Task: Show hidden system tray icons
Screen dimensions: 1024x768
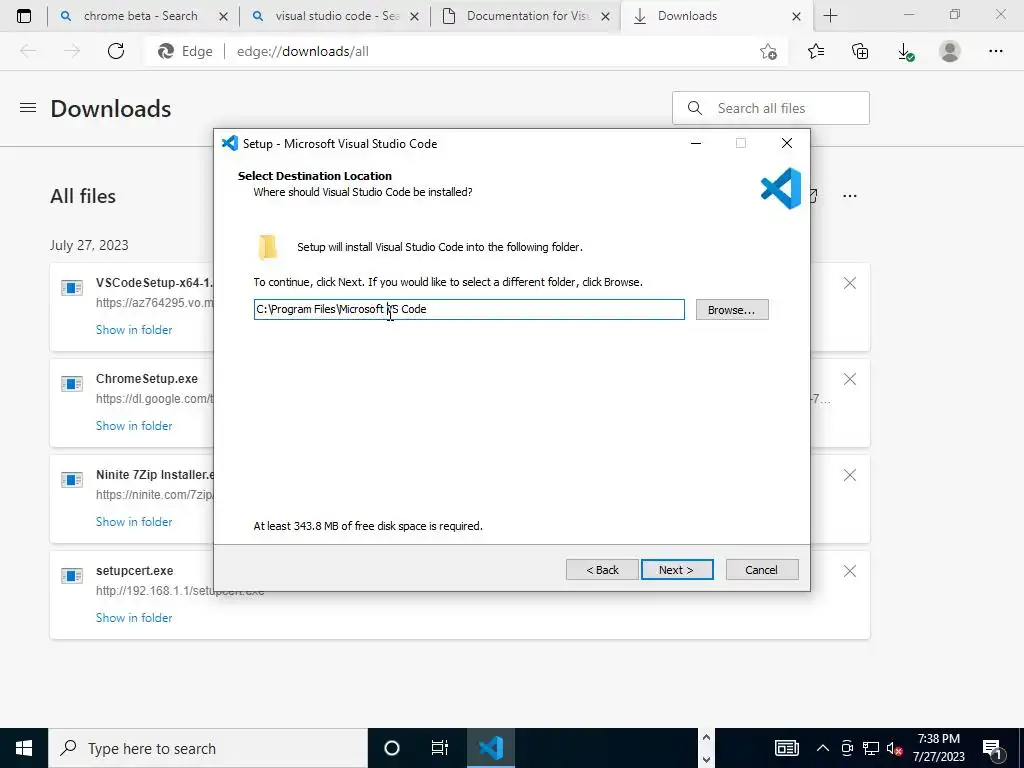Action: click(823, 748)
